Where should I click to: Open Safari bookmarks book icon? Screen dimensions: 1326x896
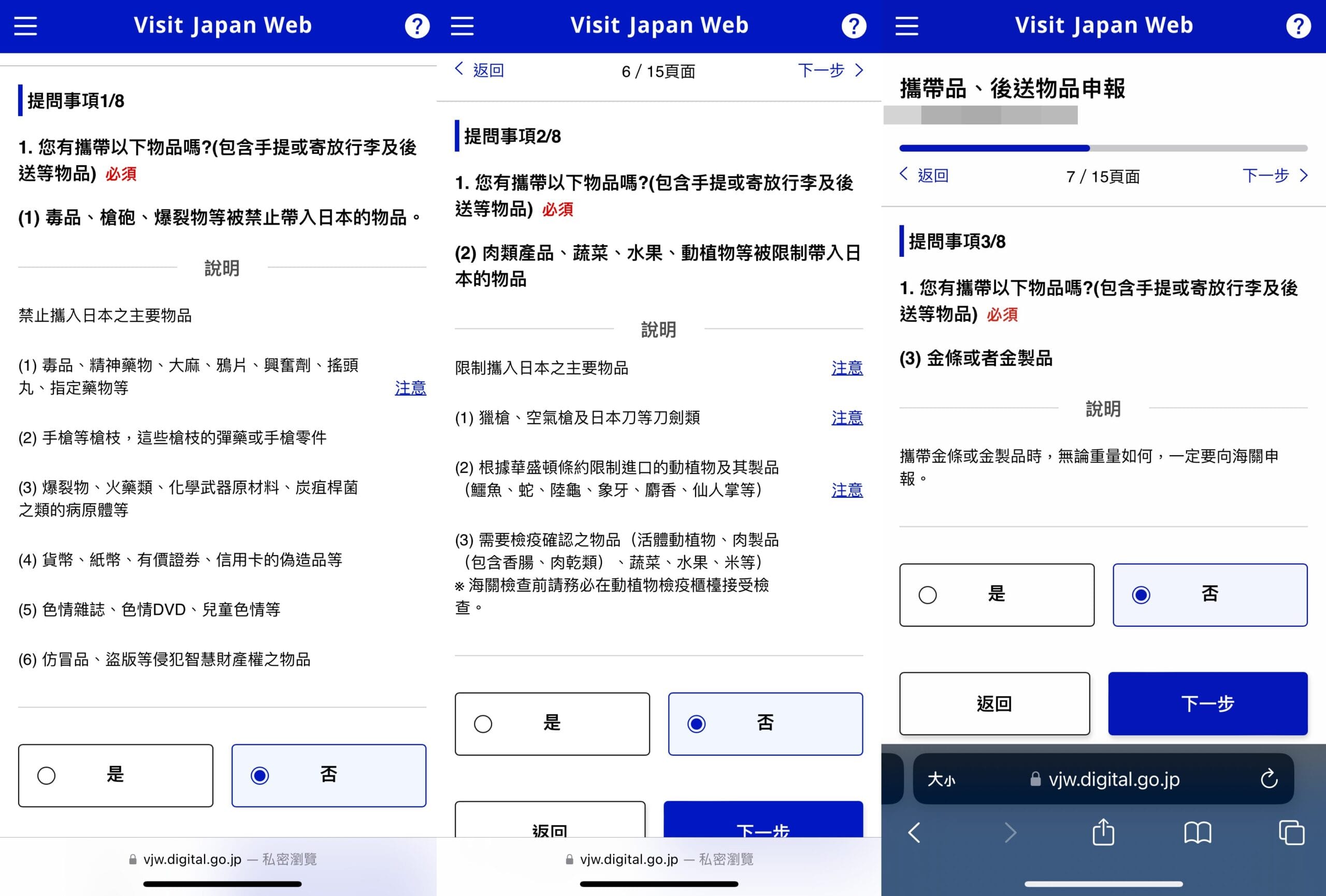[1197, 832]
